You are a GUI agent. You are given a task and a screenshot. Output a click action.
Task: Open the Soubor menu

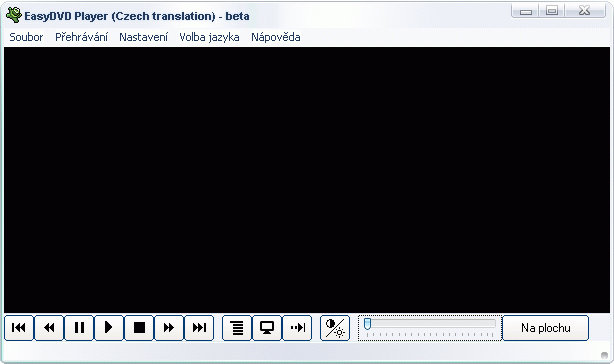point(26,37)
